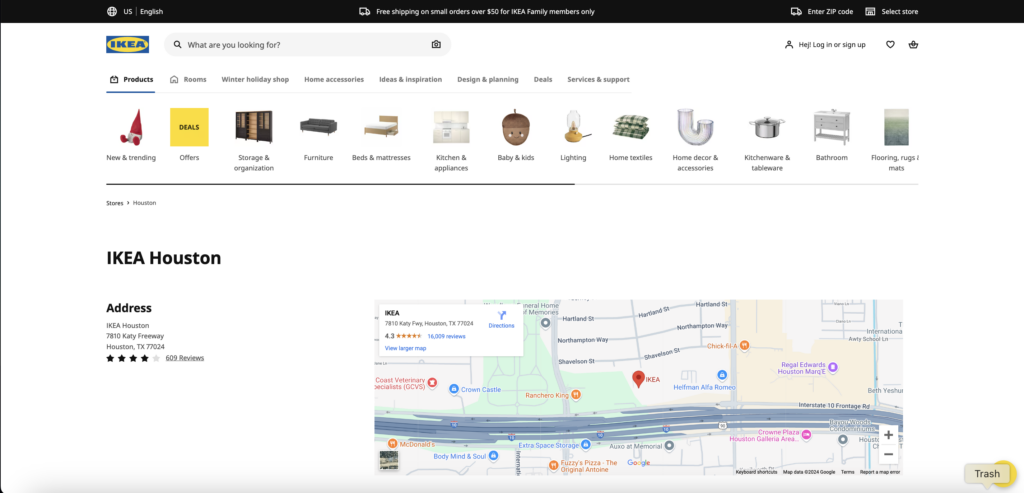The width and height of the screenshot is (1024, 493).
Task: Open the favorites heart icon
Action: click(x=890, y=44)
